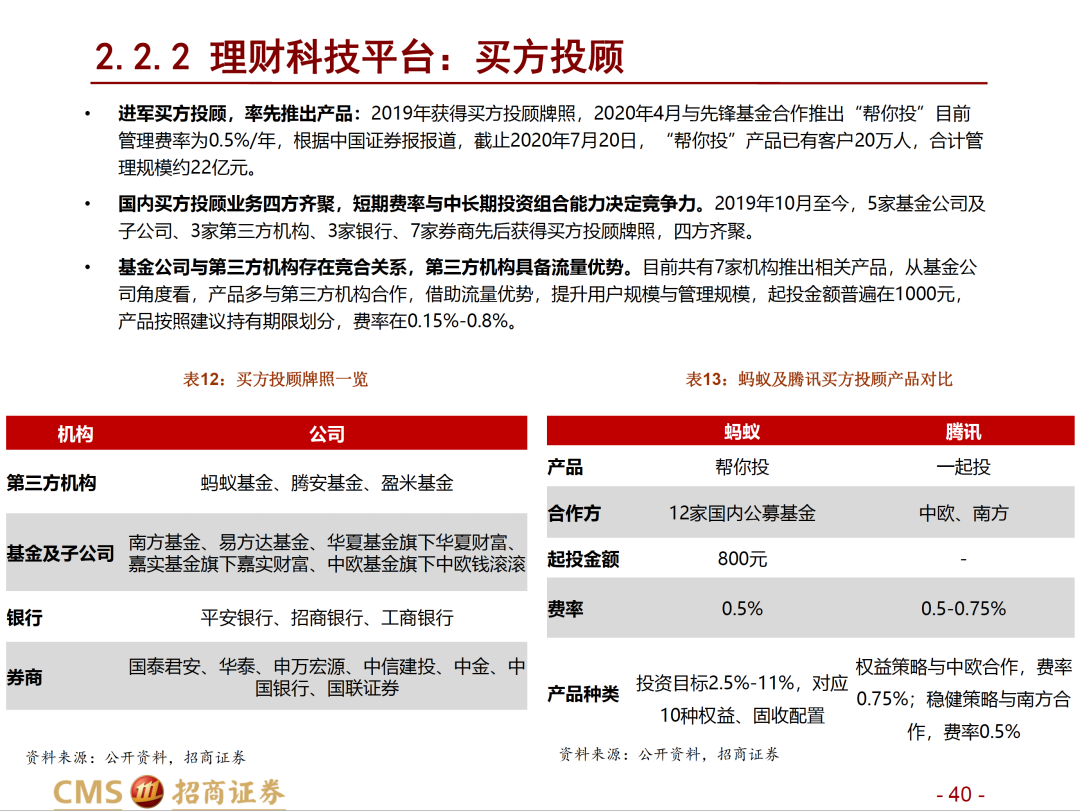Select the '第三方机构' row label
Screen dimensions: 1080x811
click(52, 483)
